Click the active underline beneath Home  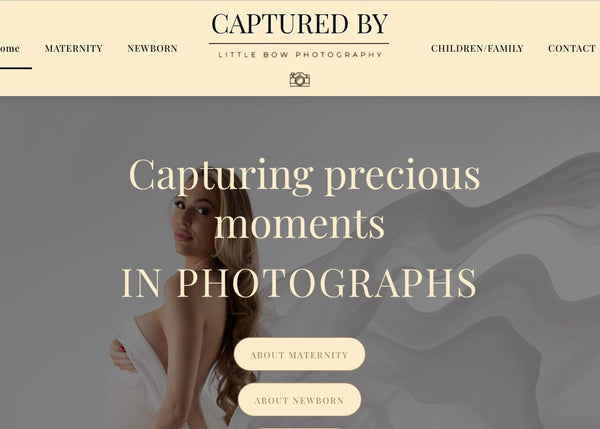click(x=16, y=68)
